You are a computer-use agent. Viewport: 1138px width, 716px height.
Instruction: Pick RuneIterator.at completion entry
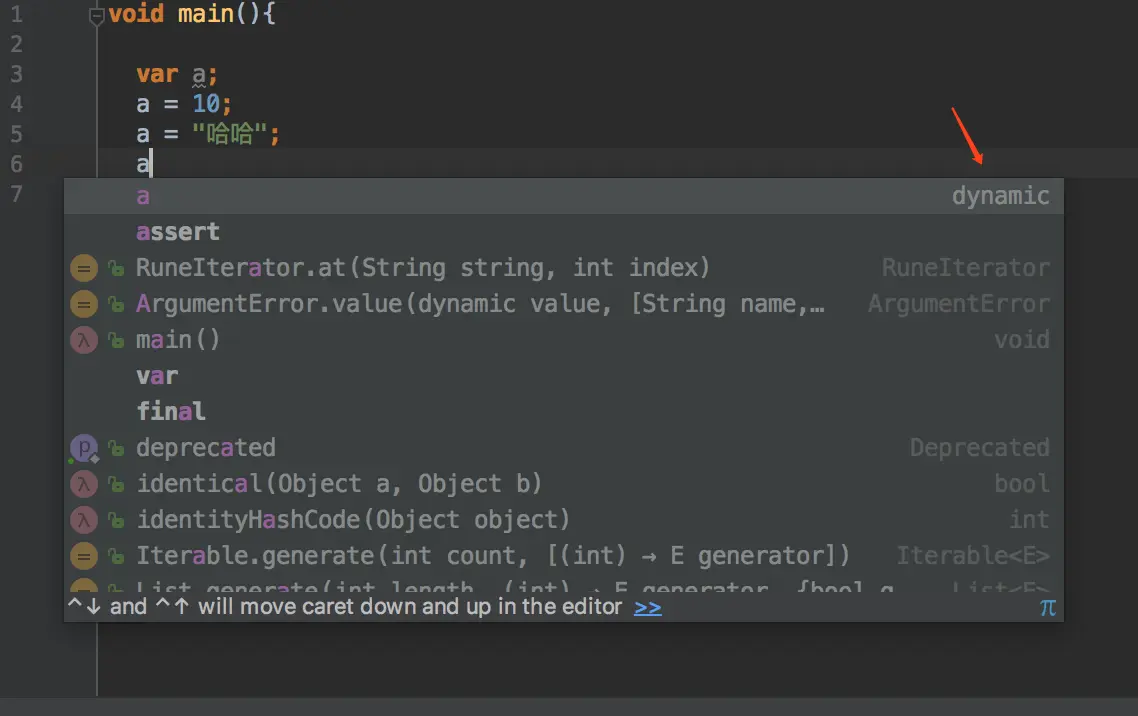coord(564,268)
